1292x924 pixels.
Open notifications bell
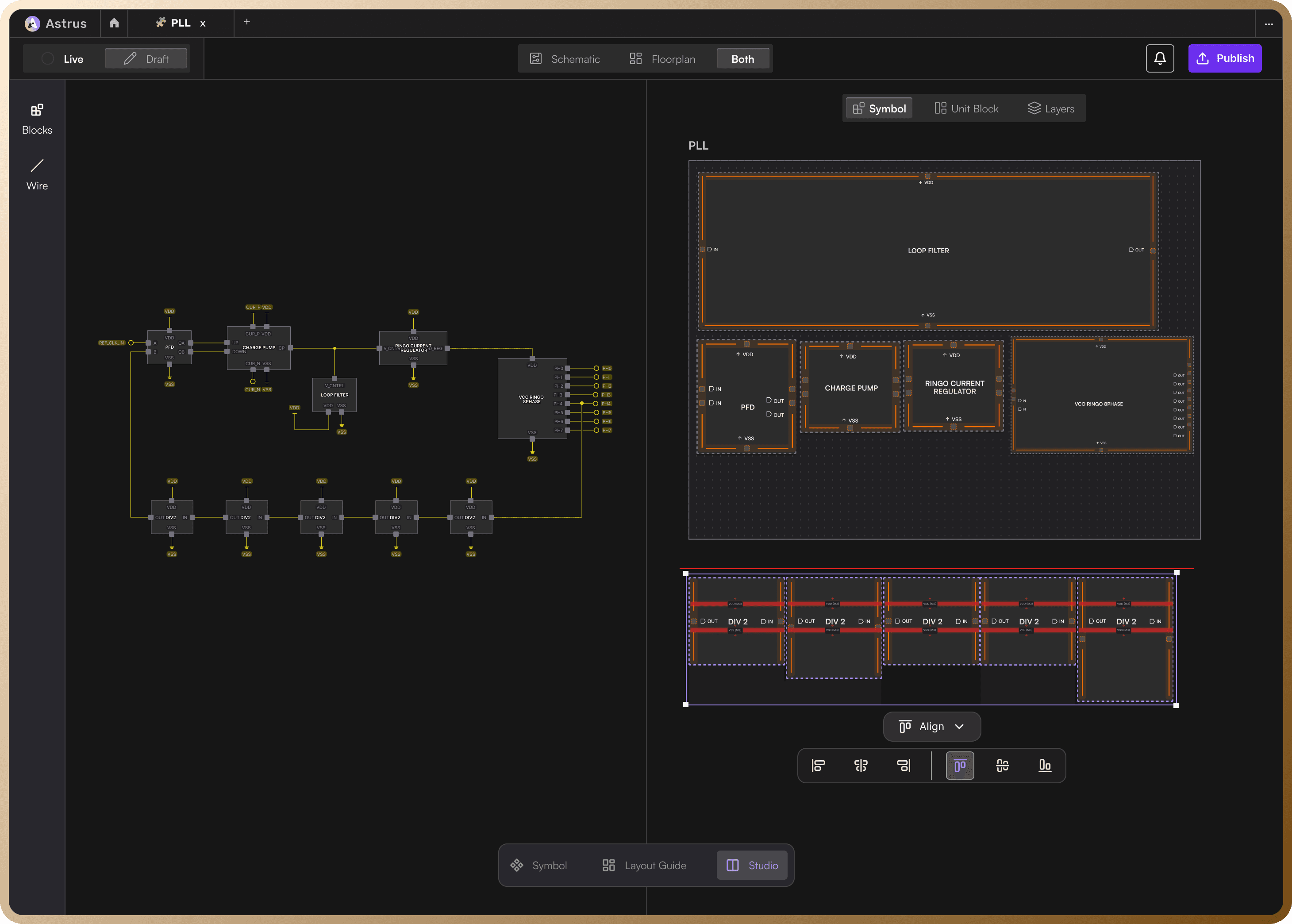(1159, 58)
